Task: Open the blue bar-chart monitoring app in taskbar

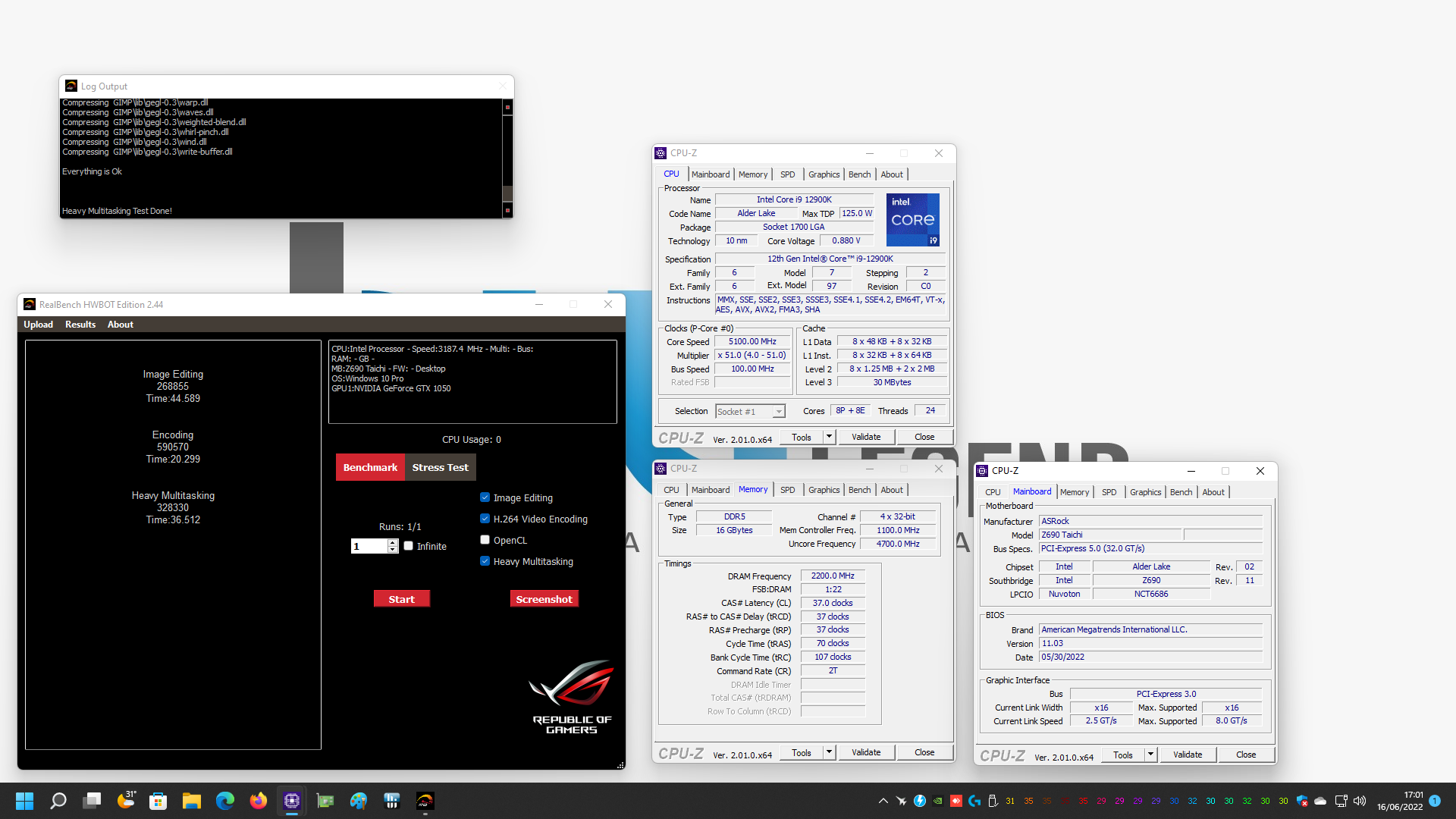Action: [392, 801]
